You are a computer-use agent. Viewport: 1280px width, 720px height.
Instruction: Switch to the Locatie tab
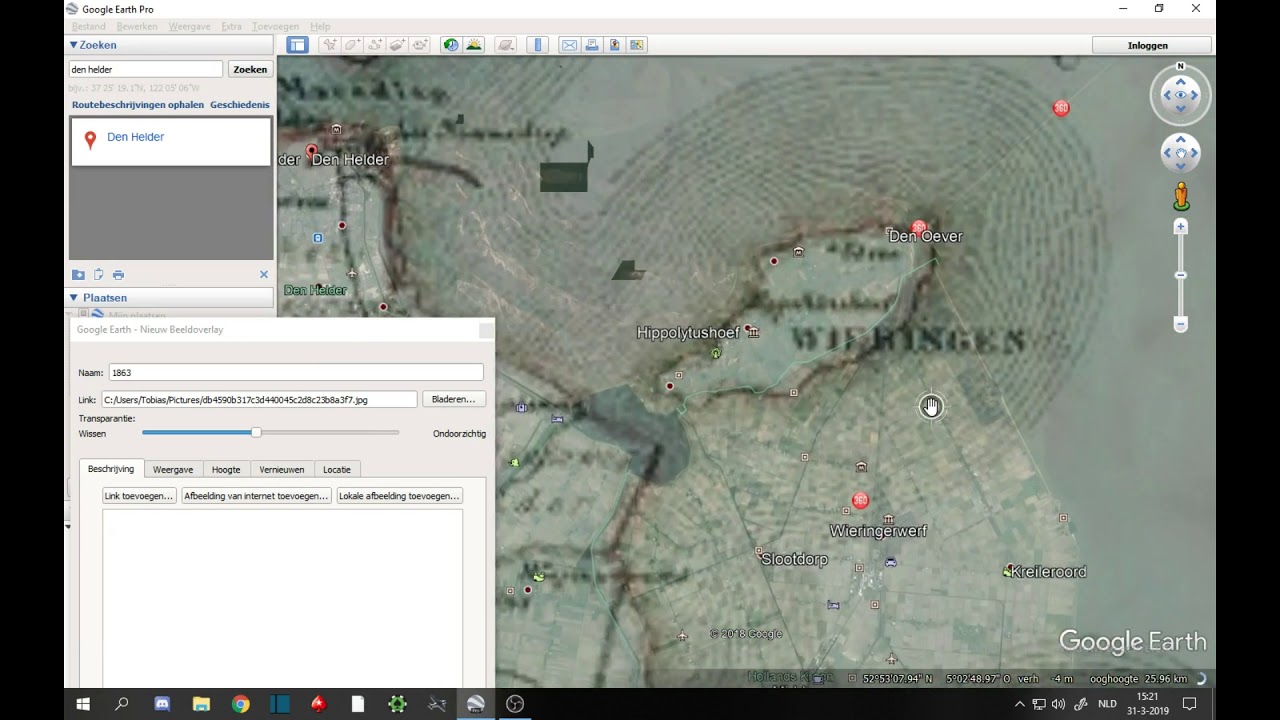(x=337, y=469)
